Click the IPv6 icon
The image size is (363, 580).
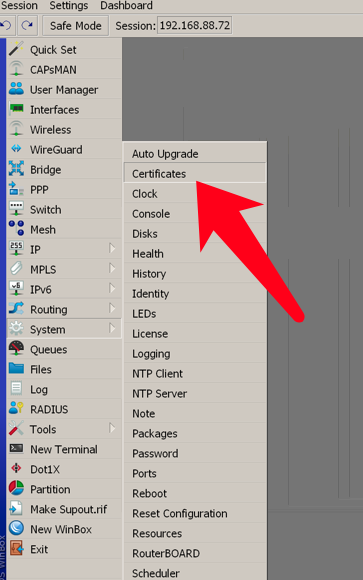[x=16, y=289]
